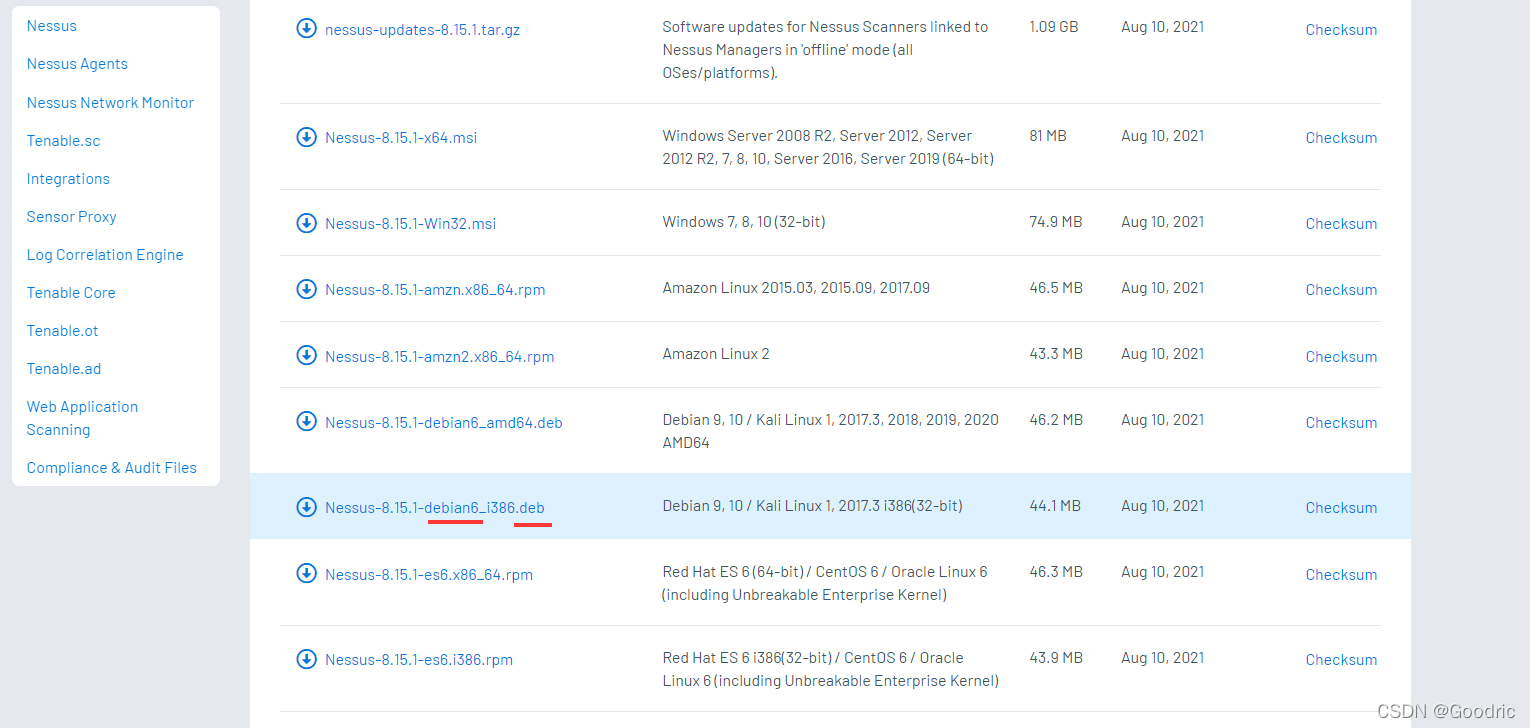Open Log Correlation Engine sidebar item
Image resolution: width=1530 pixels, height=728 pixels.
click(105, 255)
